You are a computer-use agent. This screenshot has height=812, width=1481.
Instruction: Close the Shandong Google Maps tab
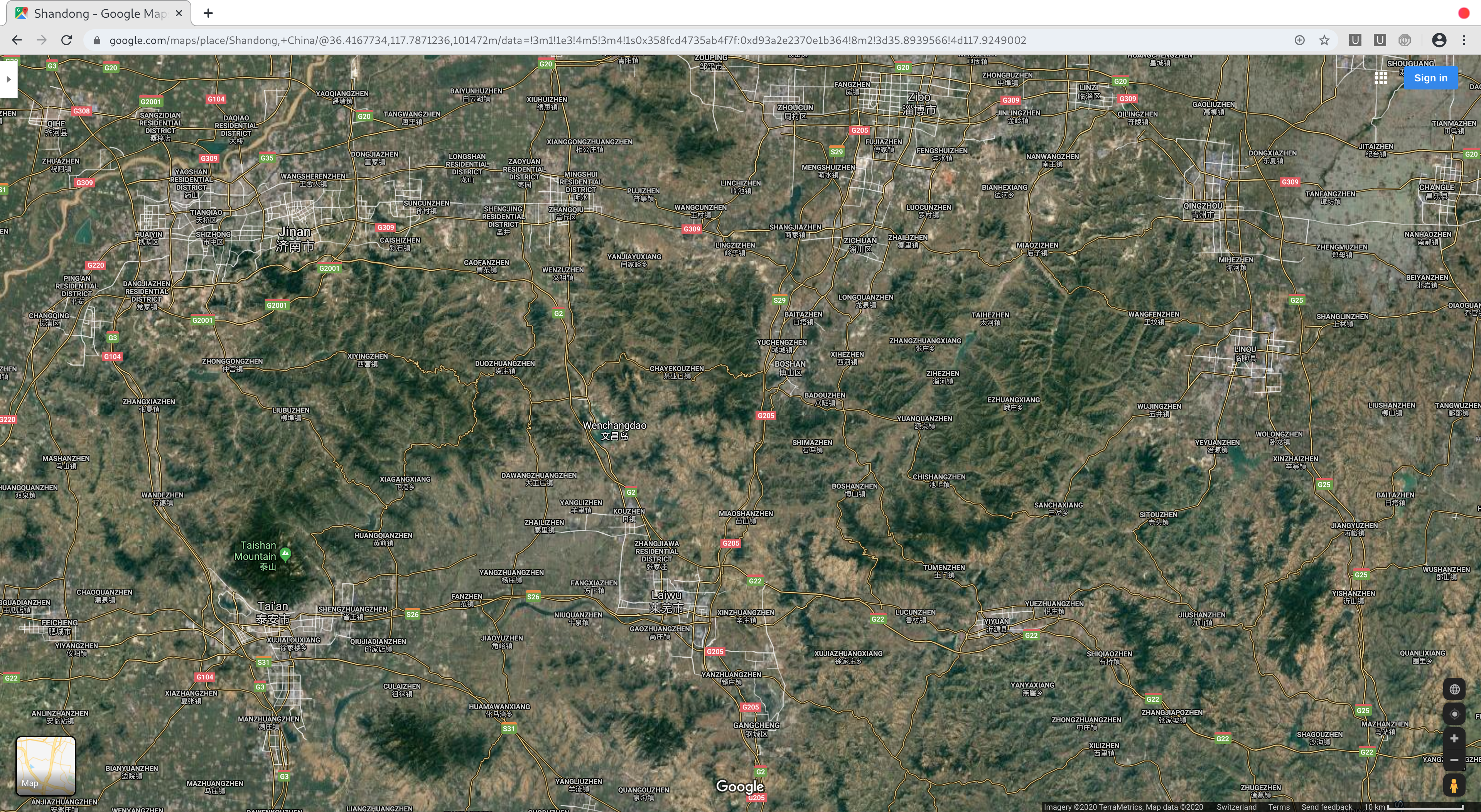(x=179, y=13)
